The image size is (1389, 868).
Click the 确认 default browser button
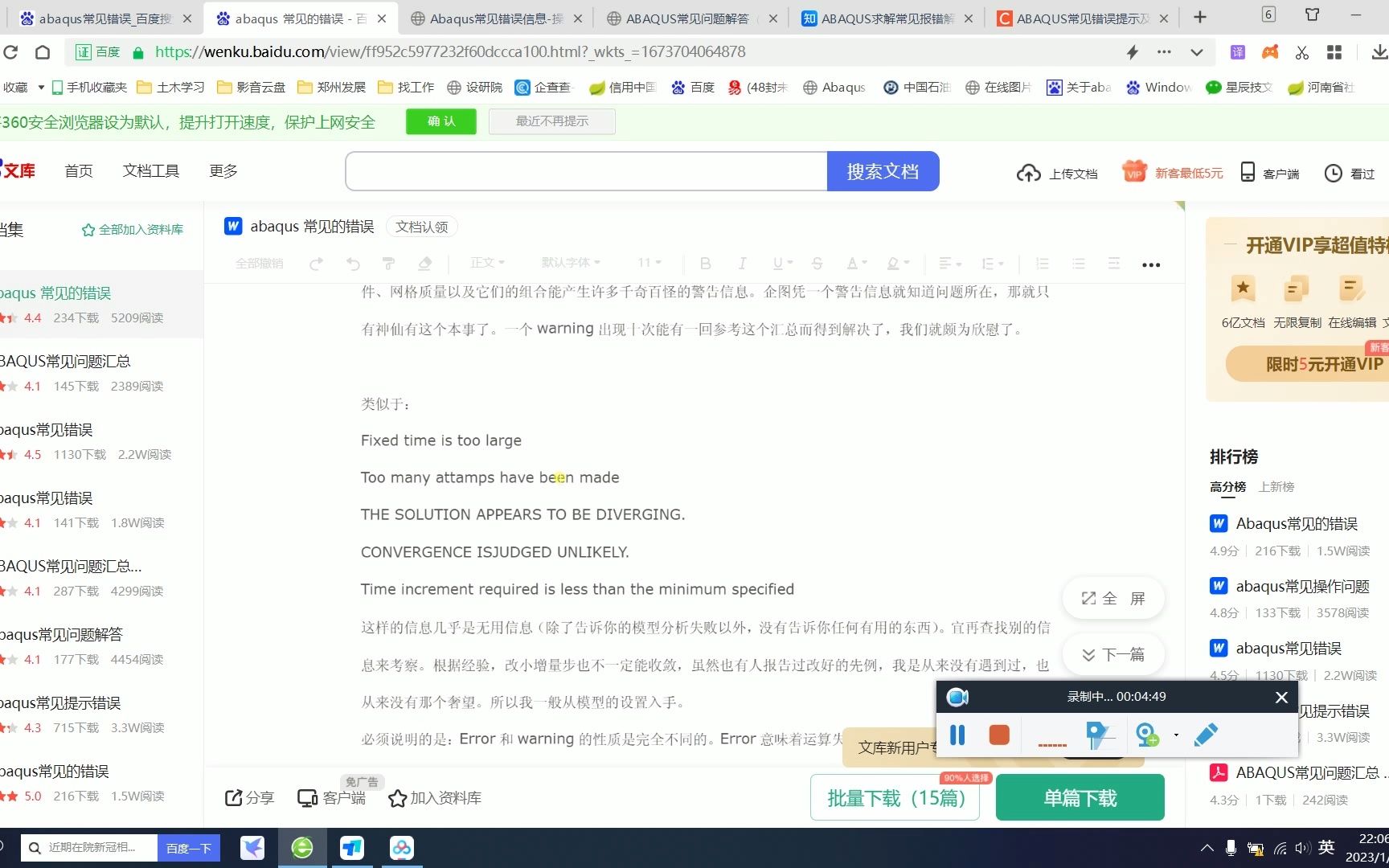[441, 121]
